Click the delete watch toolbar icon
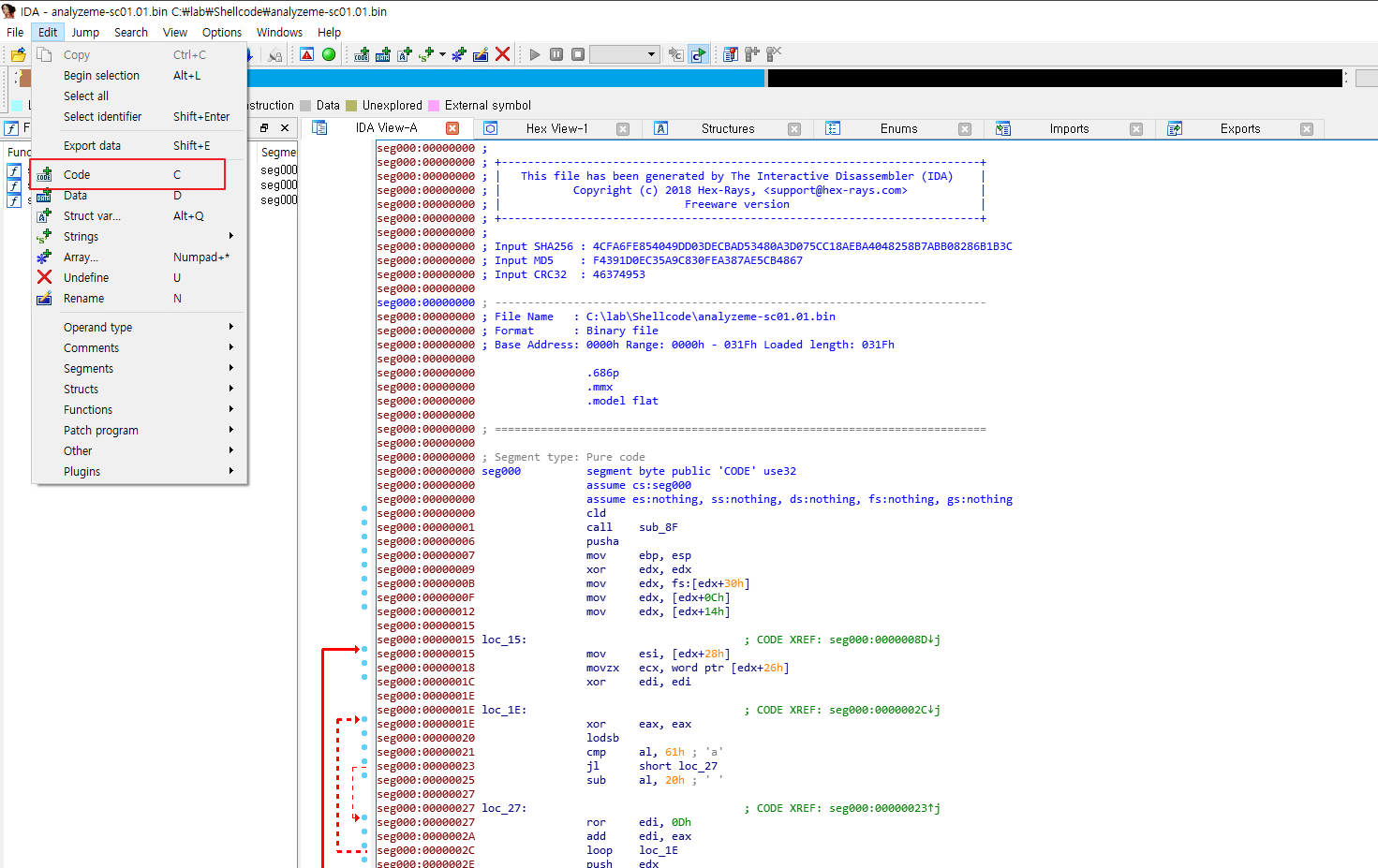 coord(774,54)
